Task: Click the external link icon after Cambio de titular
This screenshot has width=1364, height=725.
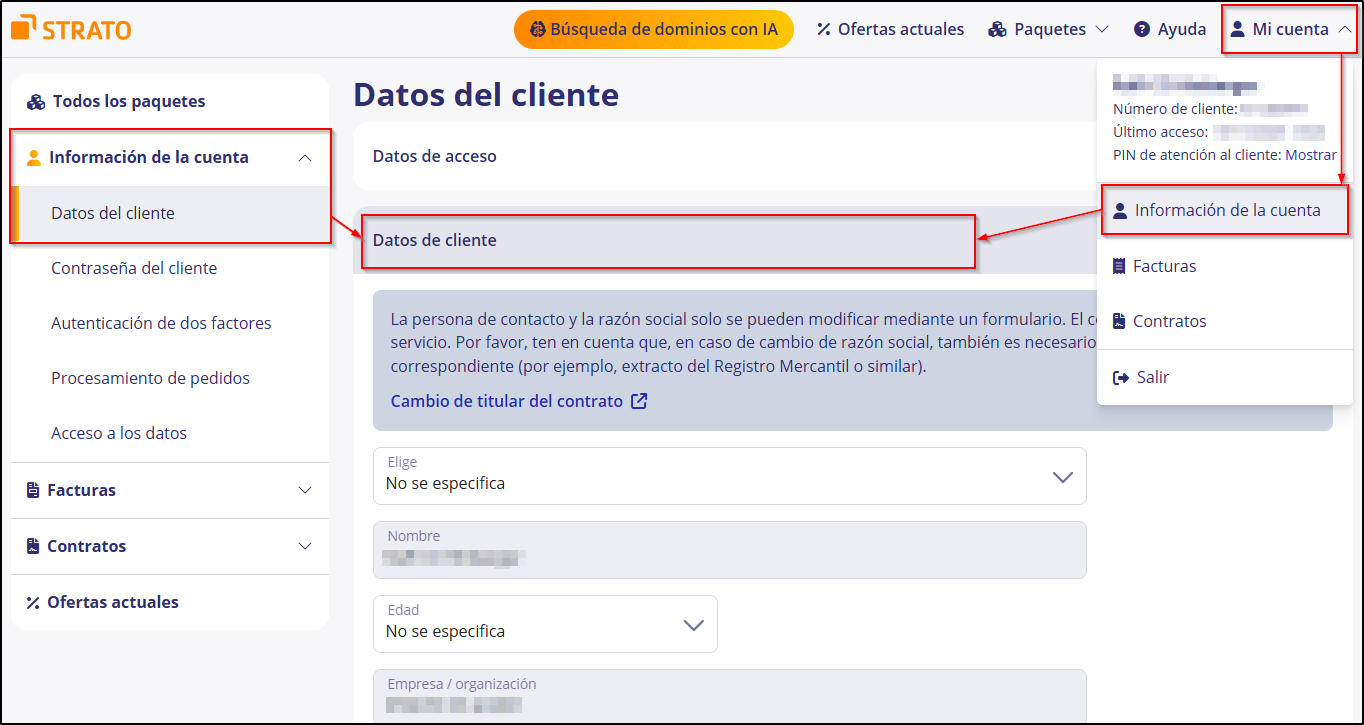Action: pyautogui.click(x=639, y=400)
